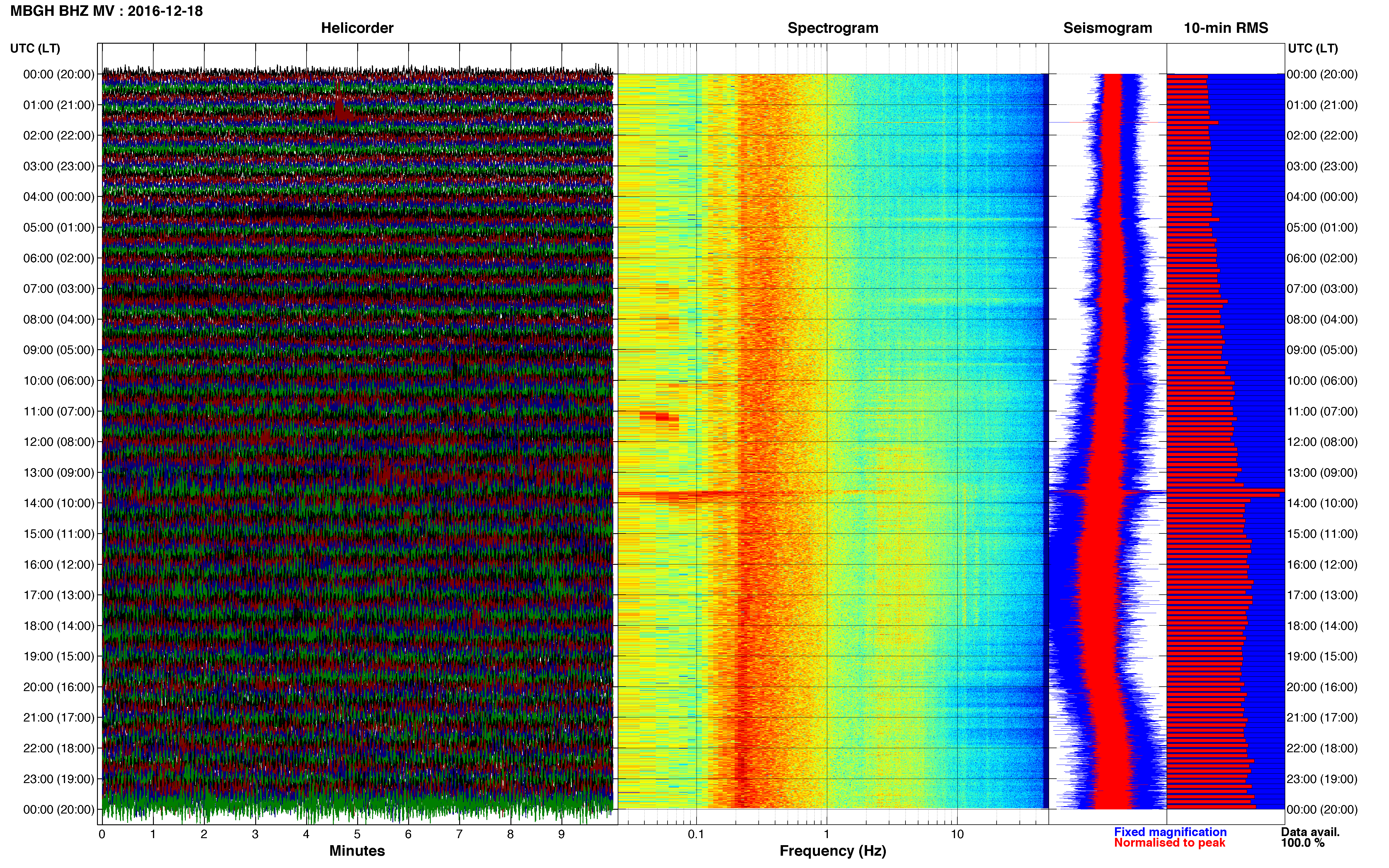This screenshot has width=1389, height=868.
Task: Click helicorder-side time label '21:00 (17:00)'
Action: pyautogui.click(x=59, y=718)
